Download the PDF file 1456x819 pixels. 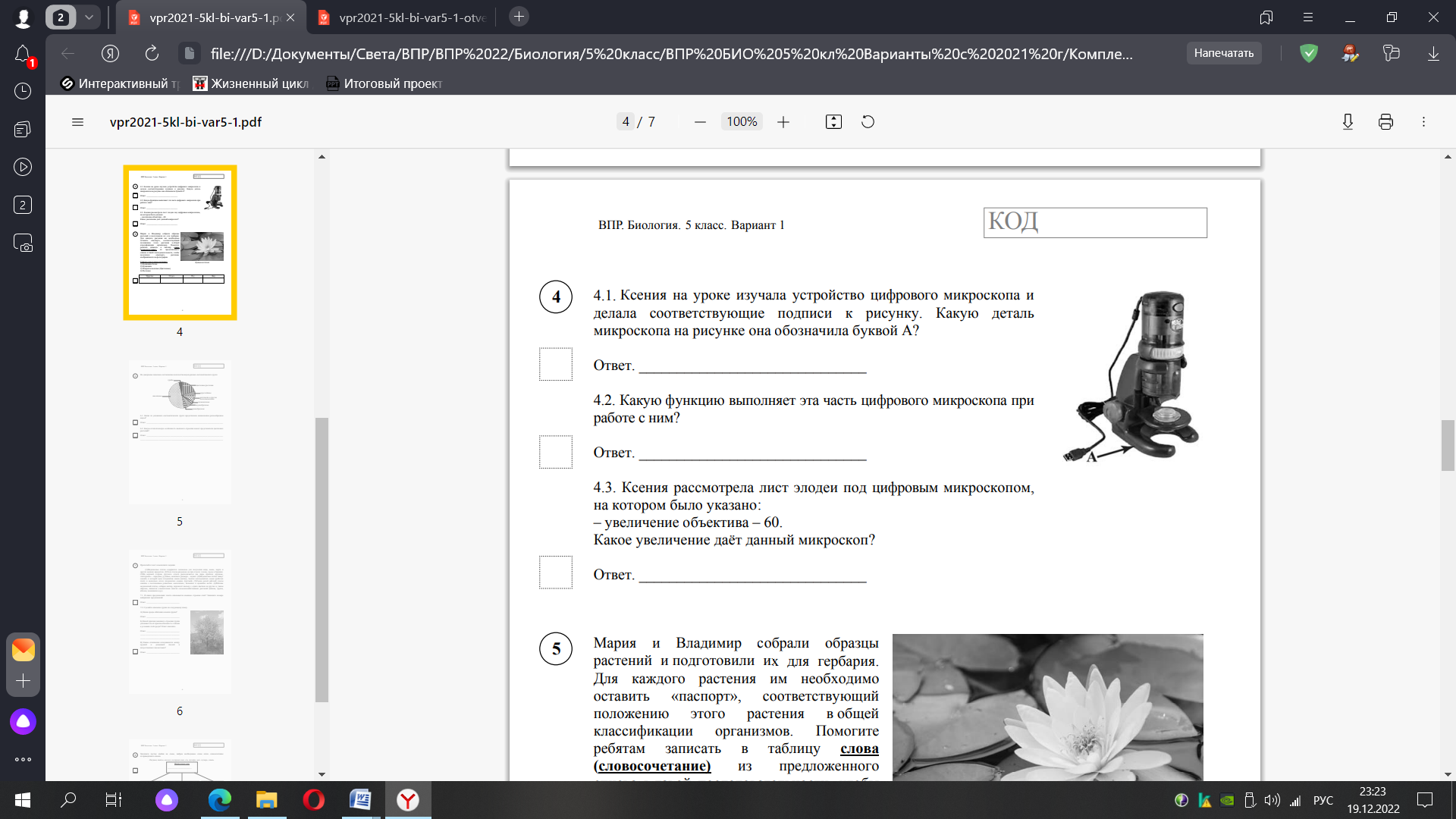[x=1348, y=122]
